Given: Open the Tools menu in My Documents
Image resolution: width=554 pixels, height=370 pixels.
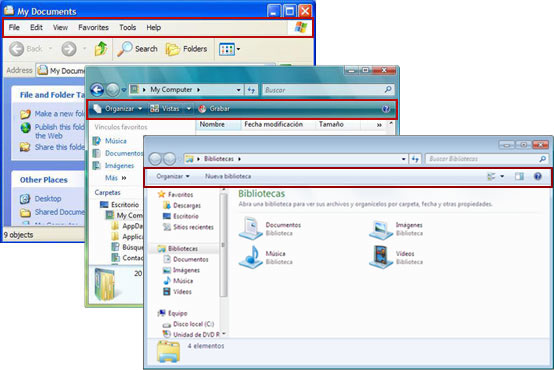Looking at the screenshot, I should (x=128, y=27).
